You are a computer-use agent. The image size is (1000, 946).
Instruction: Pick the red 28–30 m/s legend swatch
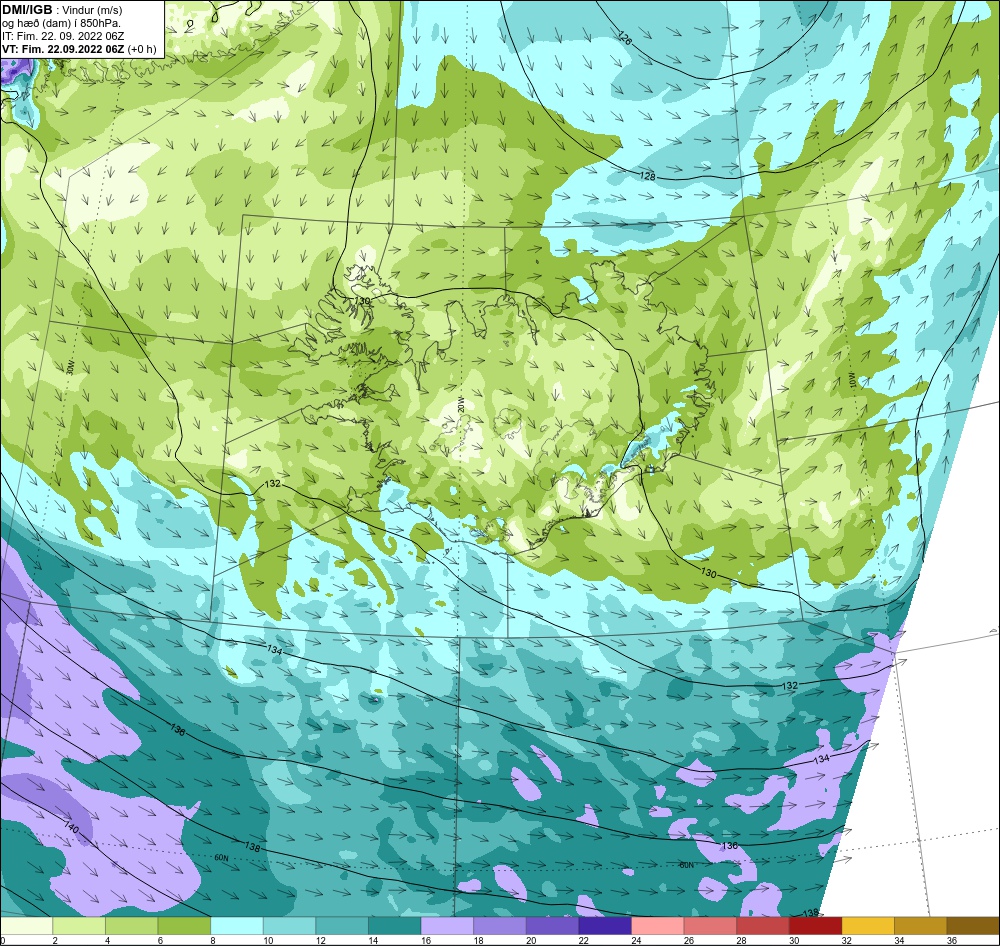pyautogui.click(x=763, y=926)
